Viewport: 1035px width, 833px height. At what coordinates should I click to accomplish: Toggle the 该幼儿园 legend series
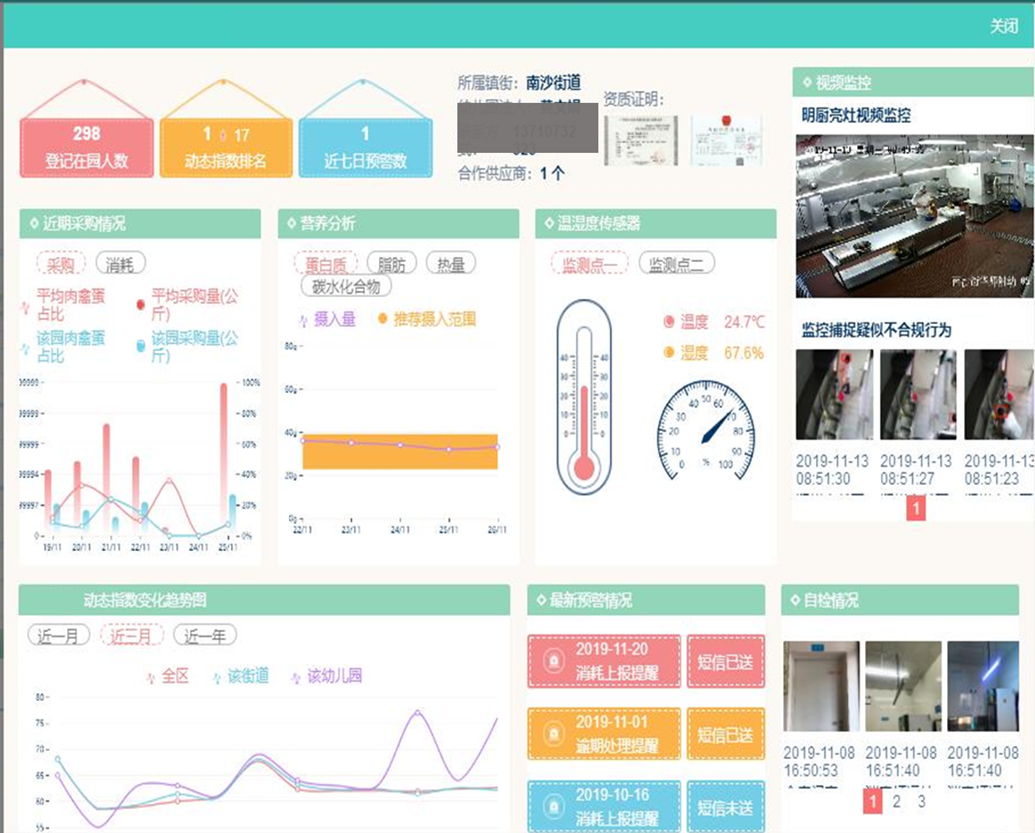pos(327,676)
